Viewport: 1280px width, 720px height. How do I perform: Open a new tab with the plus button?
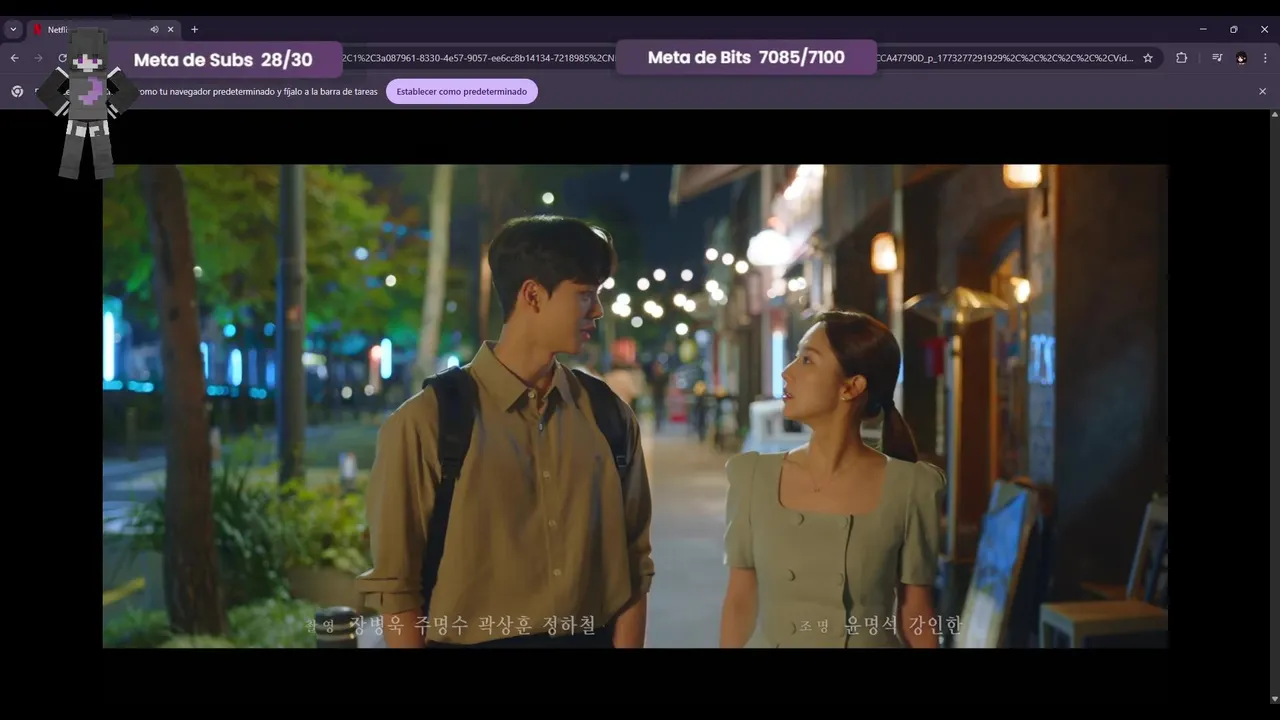pos(194,30)
